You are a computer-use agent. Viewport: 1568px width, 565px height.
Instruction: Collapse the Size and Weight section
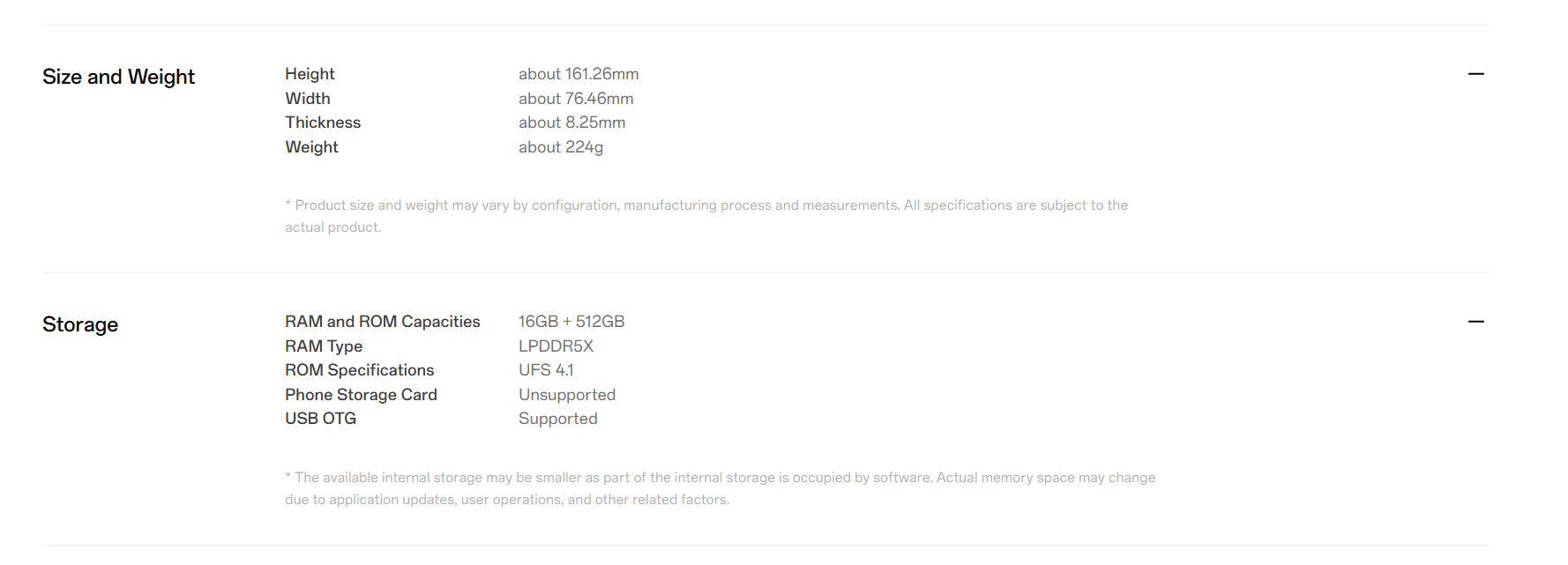1475,74
